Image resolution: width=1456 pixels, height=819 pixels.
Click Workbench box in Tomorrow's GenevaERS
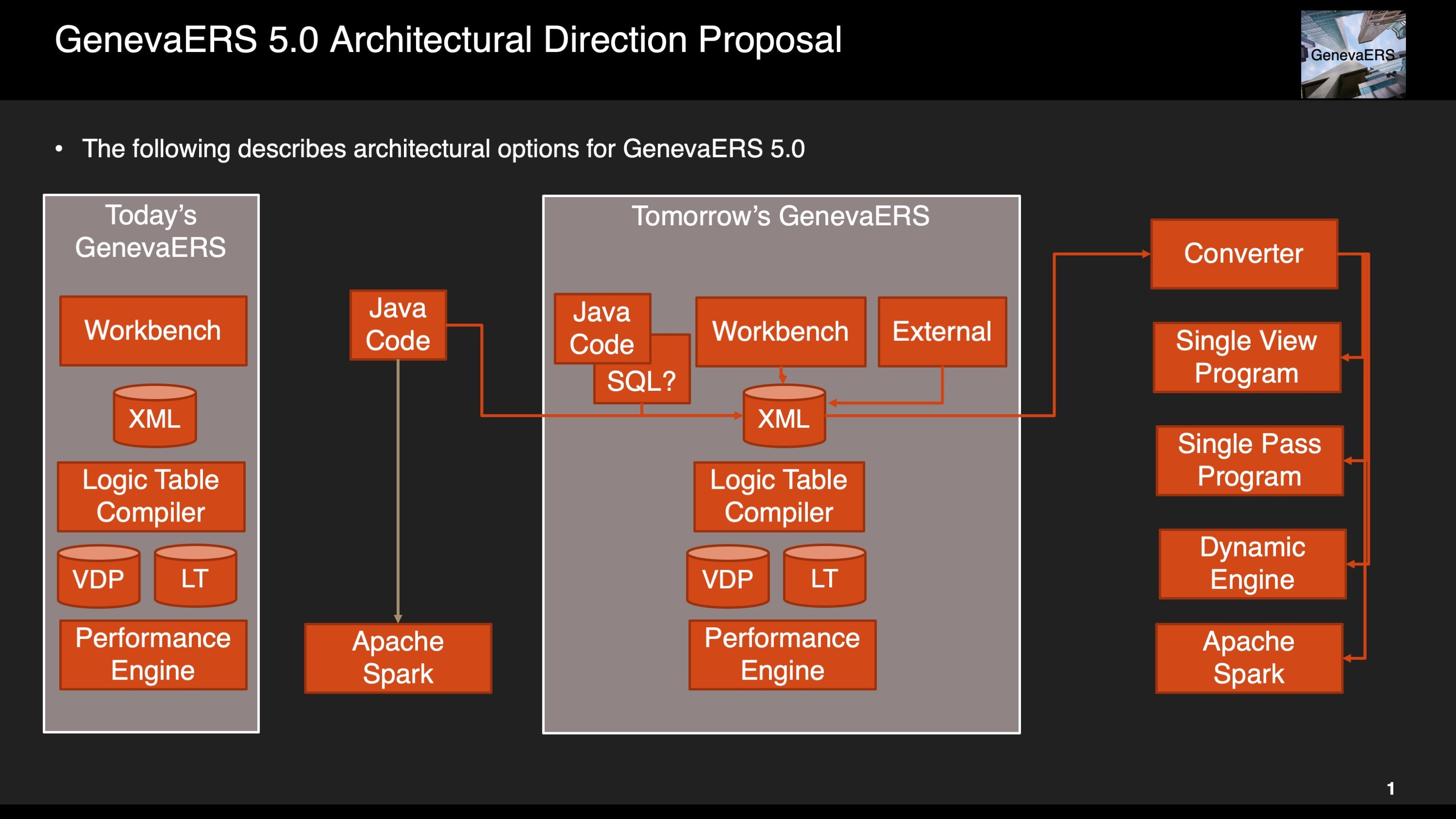[x=781, y=332]
